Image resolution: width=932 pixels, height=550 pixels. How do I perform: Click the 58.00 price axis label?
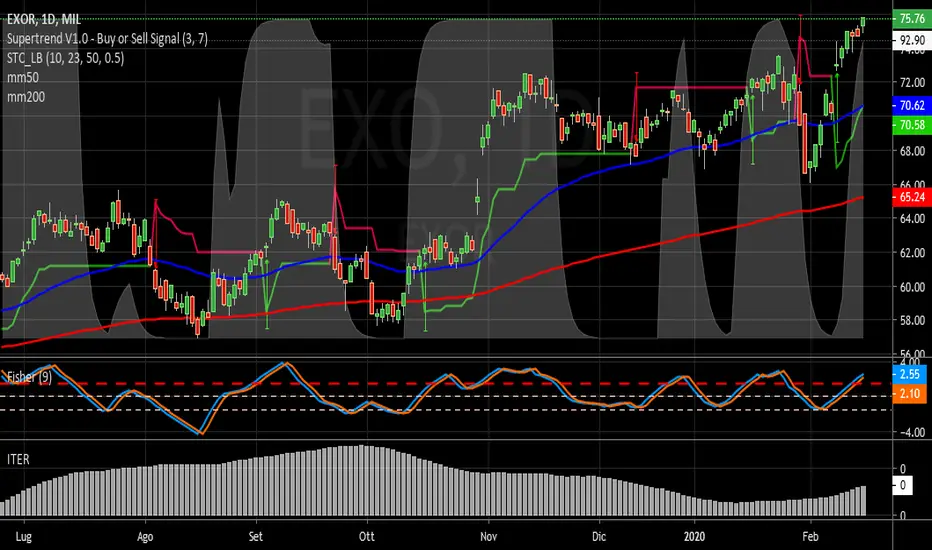click(x=912, y=320)
